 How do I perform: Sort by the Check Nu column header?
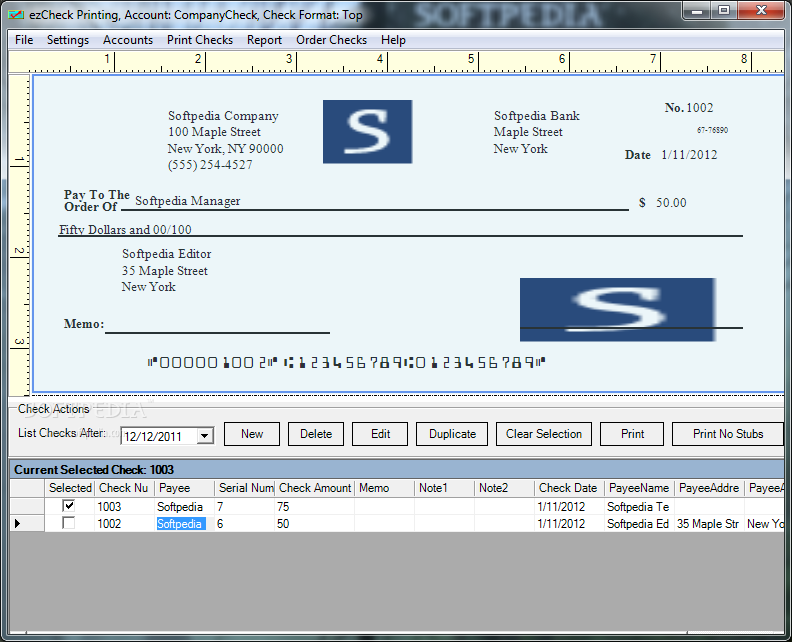124,488
